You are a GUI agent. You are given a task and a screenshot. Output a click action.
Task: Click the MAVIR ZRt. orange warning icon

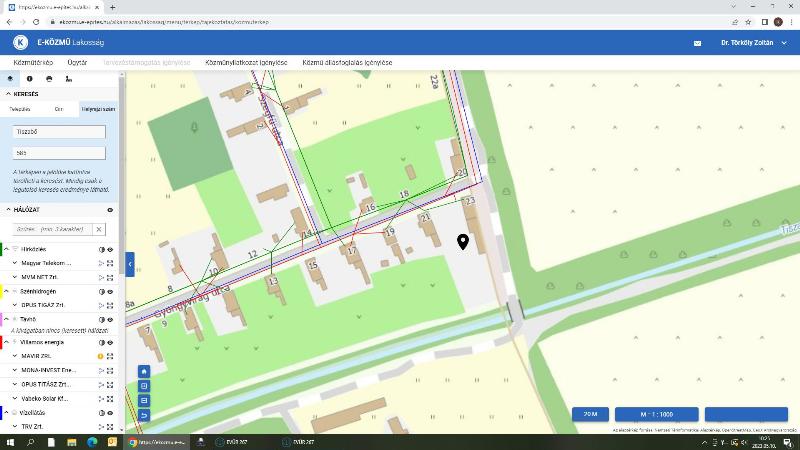[101, 356]
